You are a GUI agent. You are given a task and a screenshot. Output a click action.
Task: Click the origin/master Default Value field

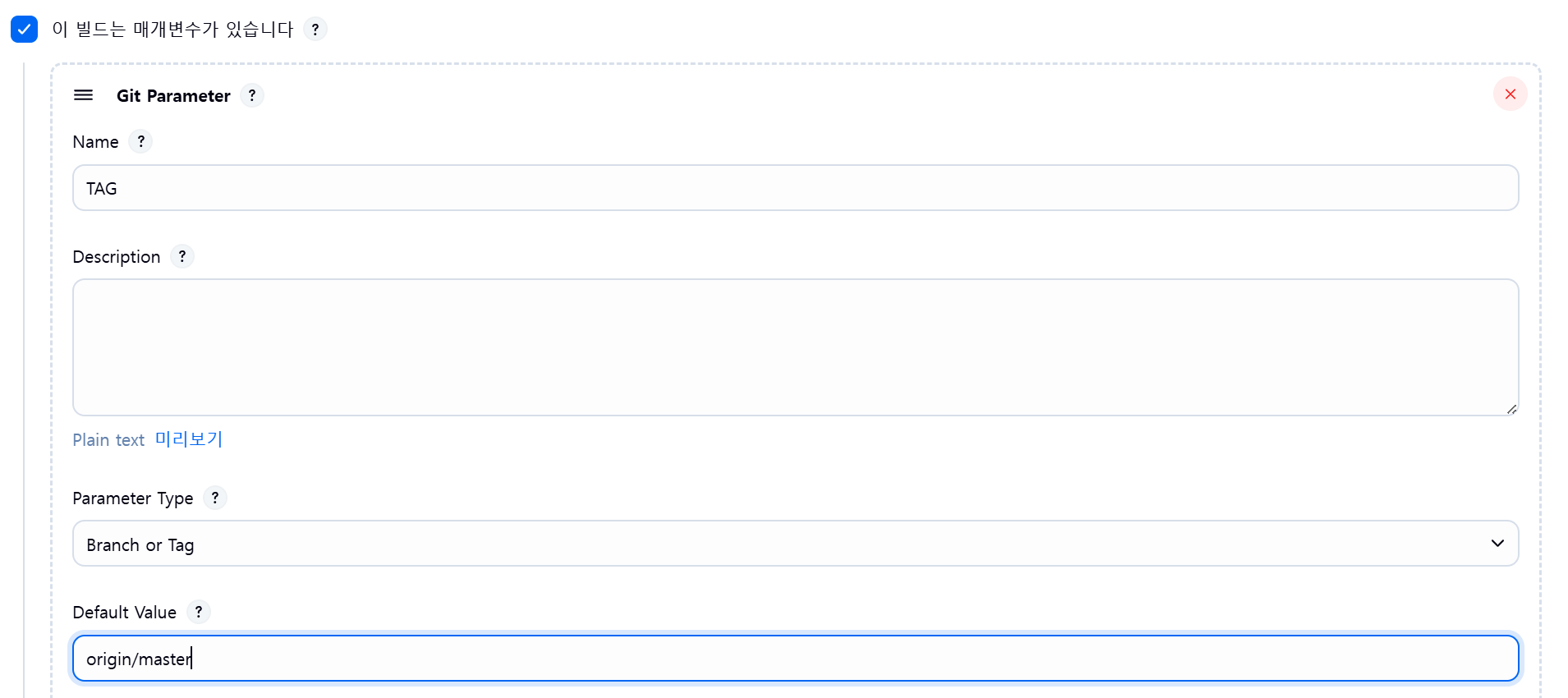pyautogui.click(x=795, y=659)
